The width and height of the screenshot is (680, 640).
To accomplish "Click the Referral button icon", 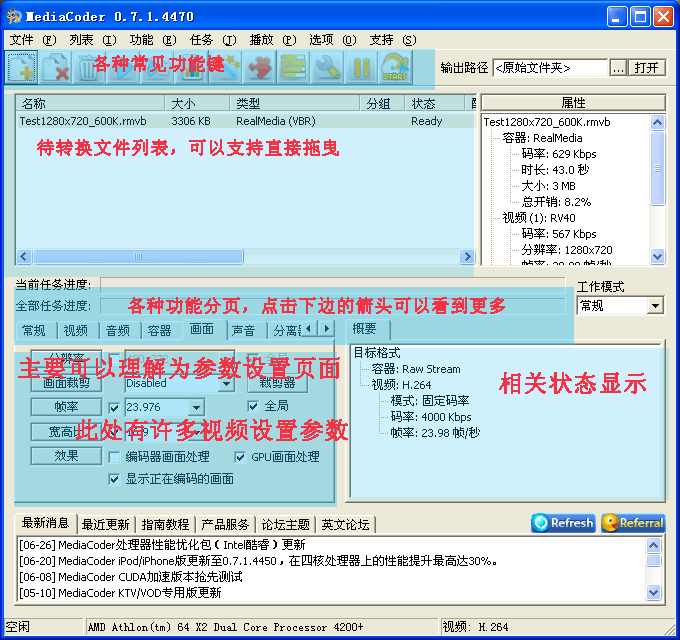I will click(633, 523).
